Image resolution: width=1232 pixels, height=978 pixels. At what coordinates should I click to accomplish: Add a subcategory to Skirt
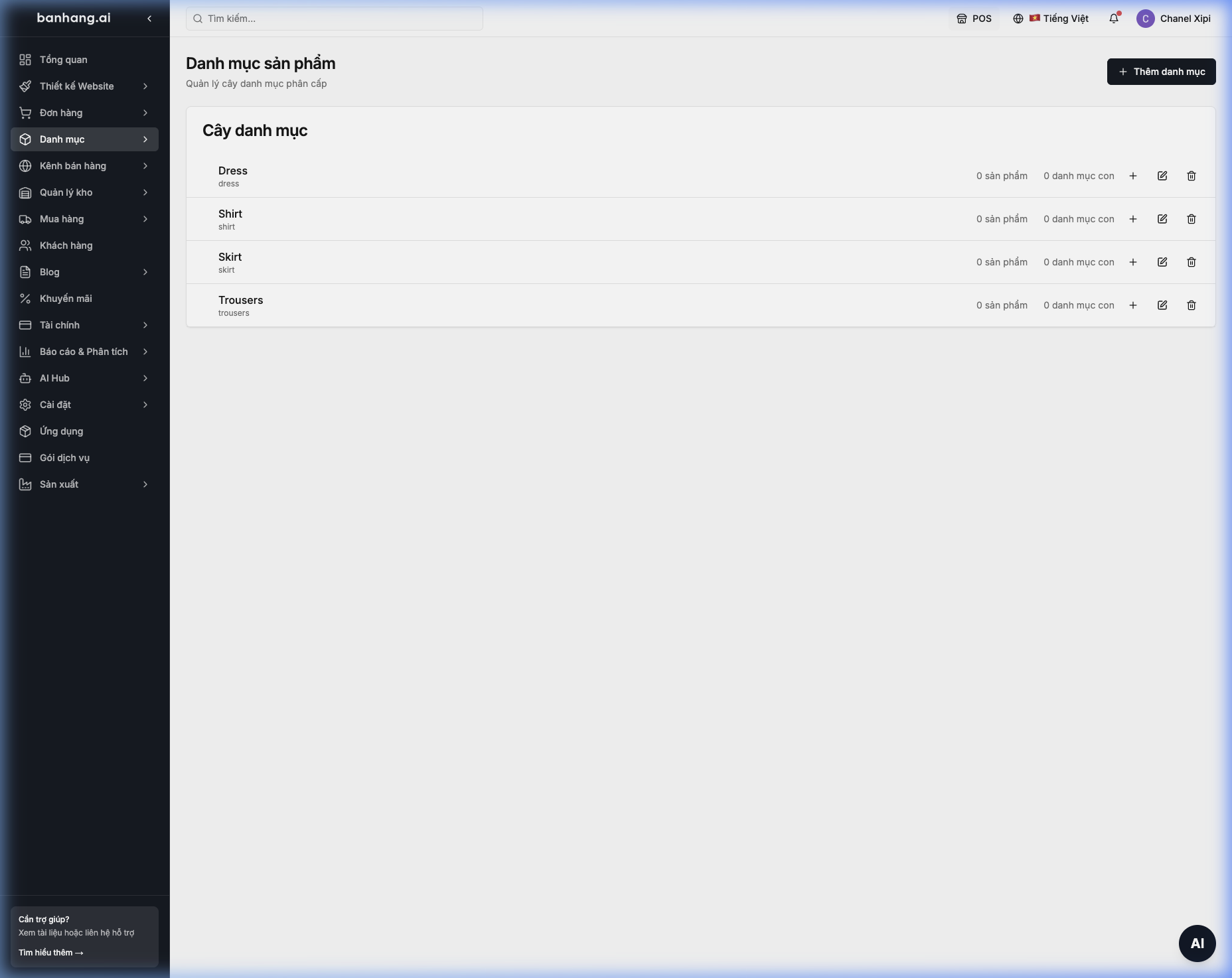coord(1133,262)
